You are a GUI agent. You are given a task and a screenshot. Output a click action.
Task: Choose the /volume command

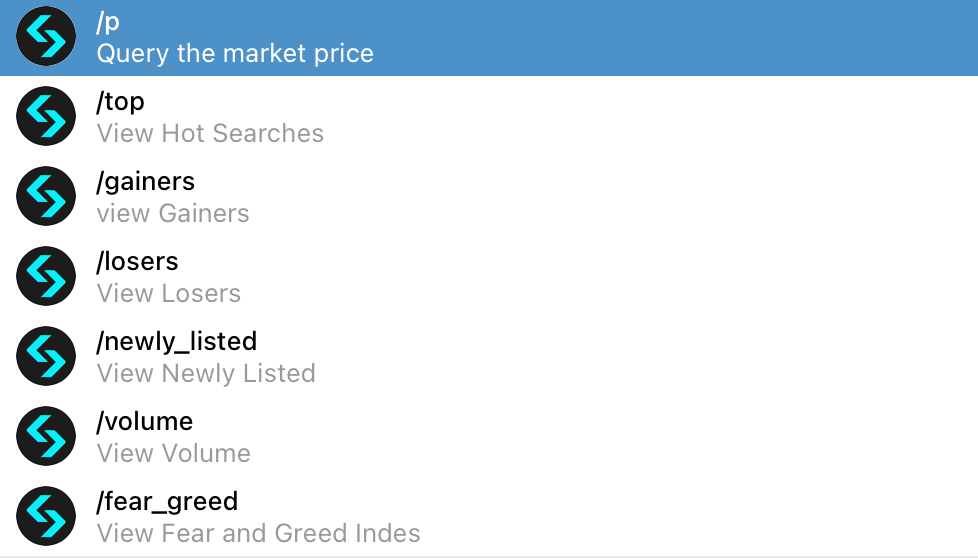(489, 436)
